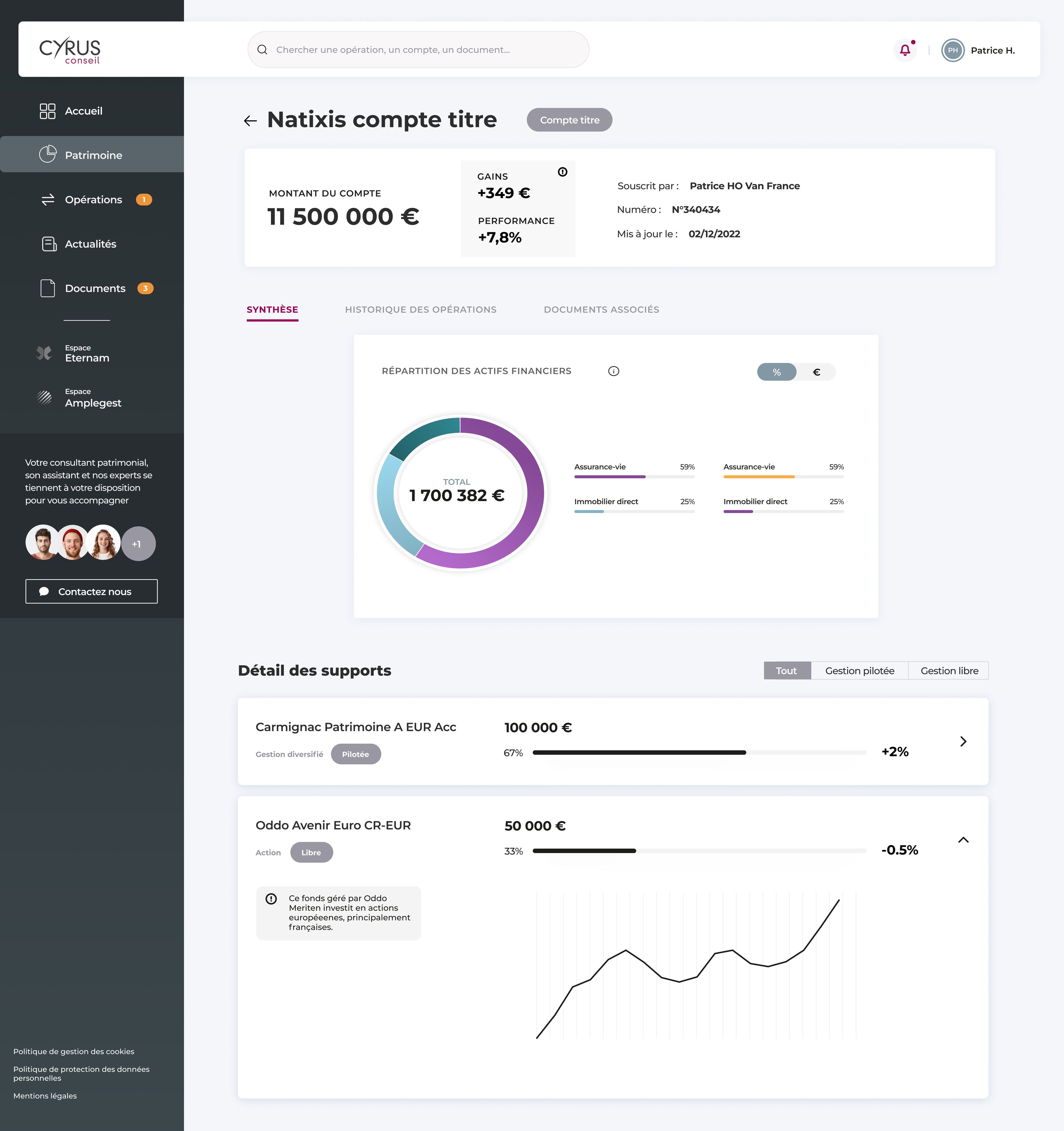This screenshot has width=1064, height=1131.
Task: Click the orange badge on Documents
Action: click(x=145, y=289)
